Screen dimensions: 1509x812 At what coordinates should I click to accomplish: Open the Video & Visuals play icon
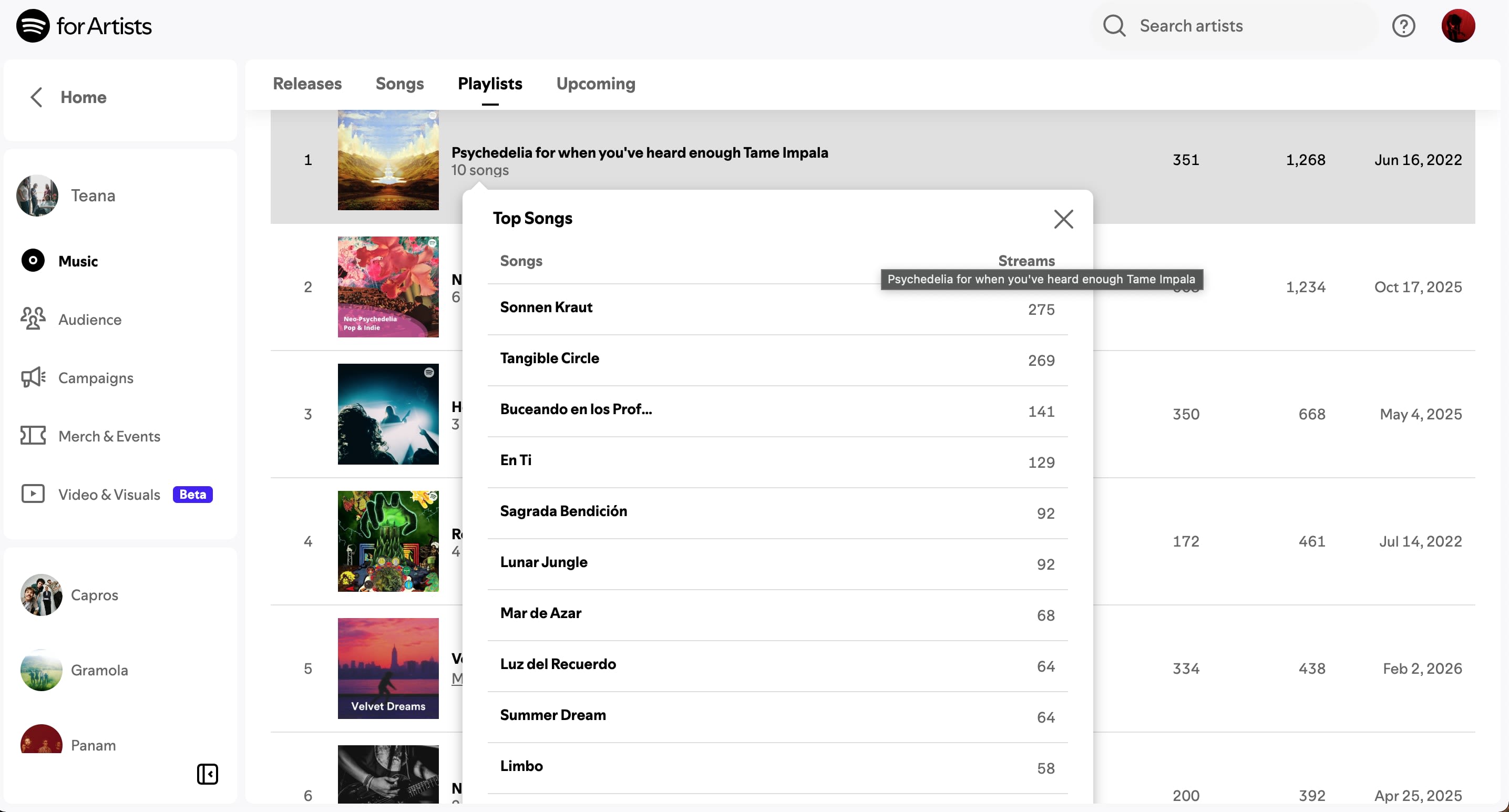[33, 494]
